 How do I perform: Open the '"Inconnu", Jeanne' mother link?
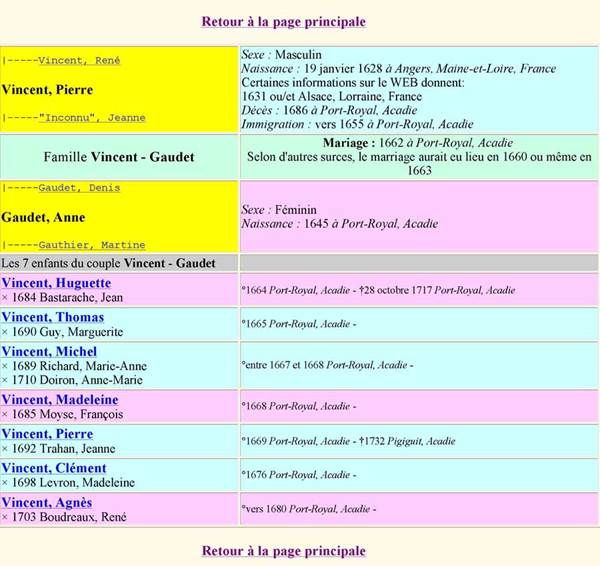(91, 117)
